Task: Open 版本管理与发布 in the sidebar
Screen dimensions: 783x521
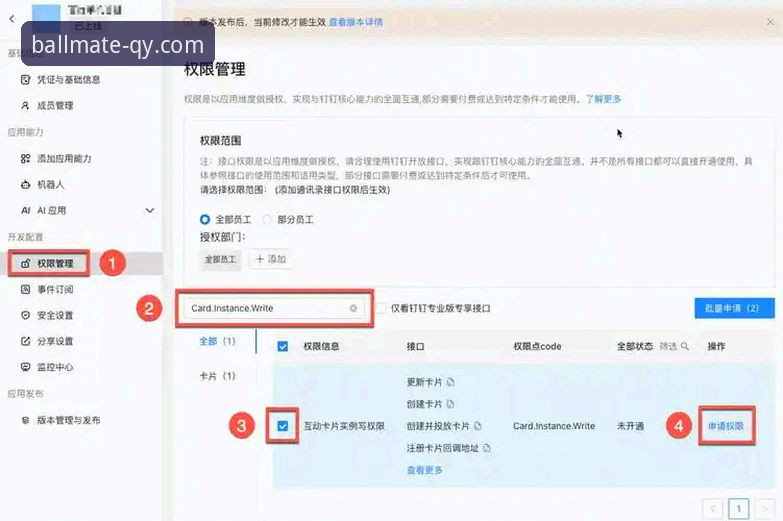Action: pos(60,420)
